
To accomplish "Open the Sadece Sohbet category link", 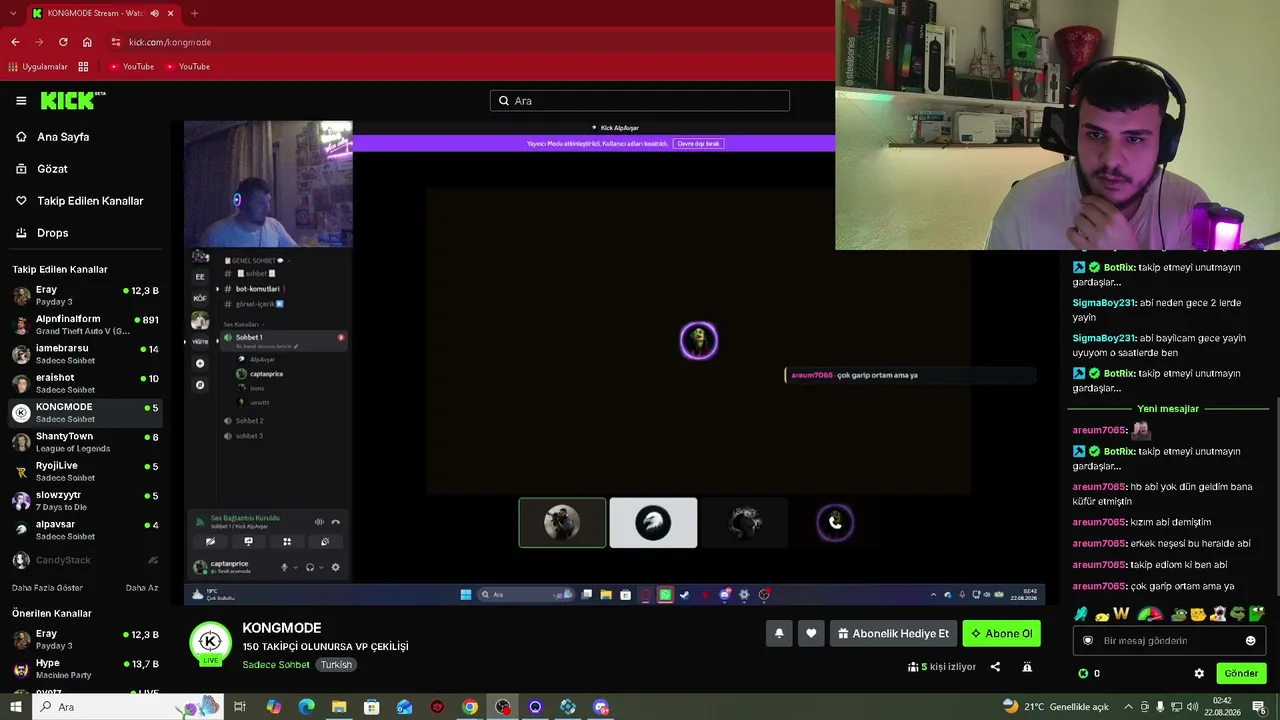I will click(x=276, y=665).
